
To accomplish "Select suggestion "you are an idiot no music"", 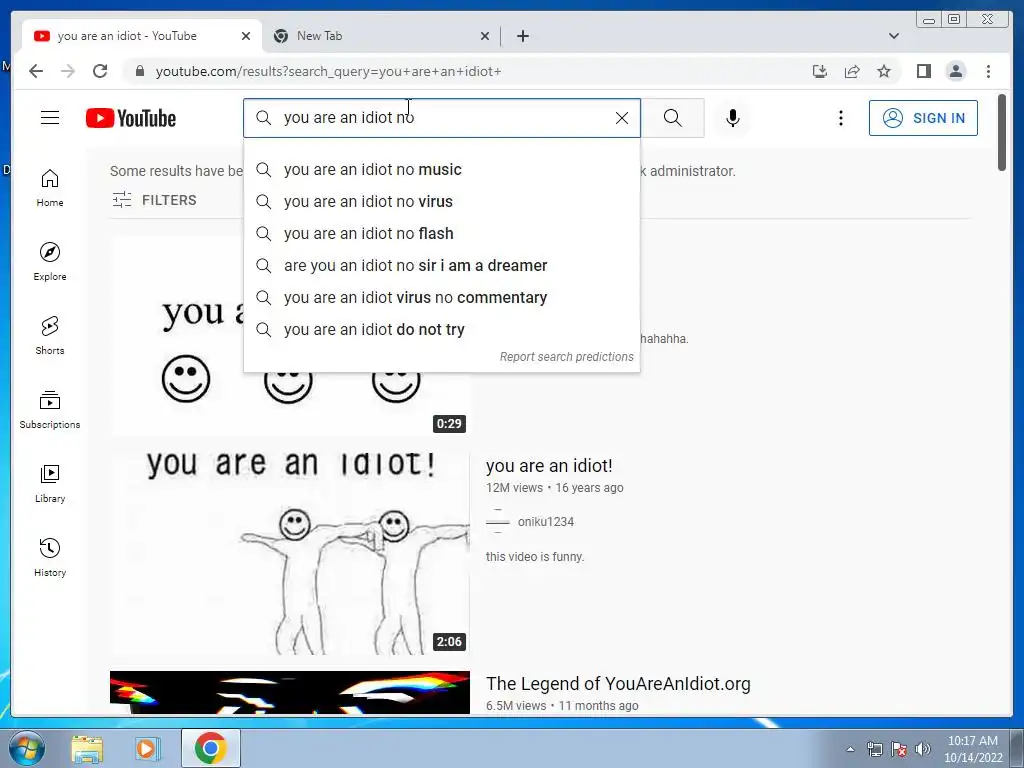I will [x=441, y=170].
